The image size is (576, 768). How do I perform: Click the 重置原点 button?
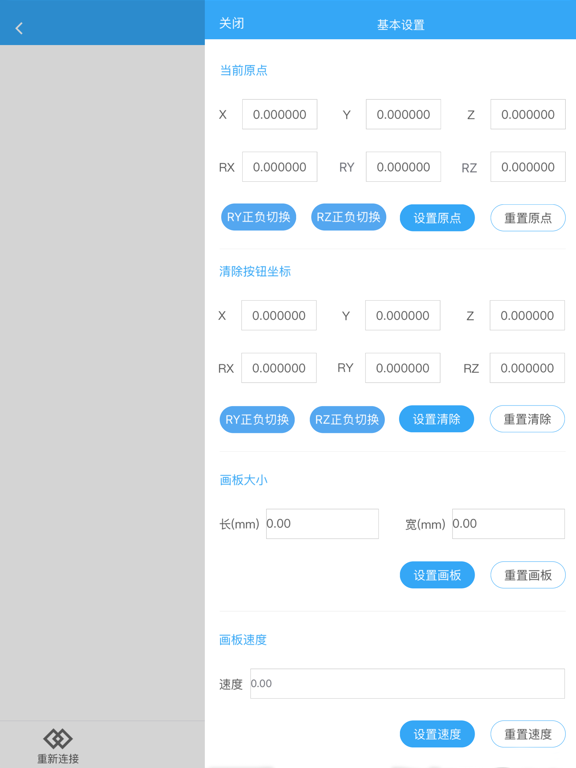pos(528,218)
